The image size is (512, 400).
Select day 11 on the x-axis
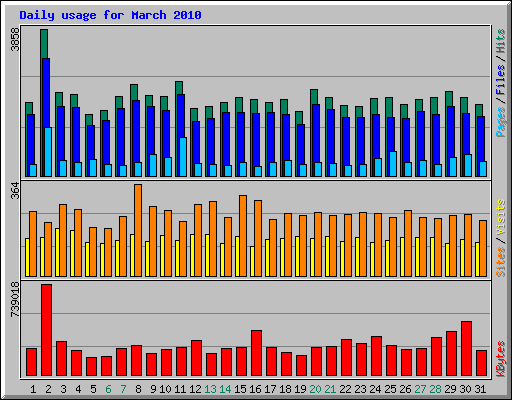[180, 389]
